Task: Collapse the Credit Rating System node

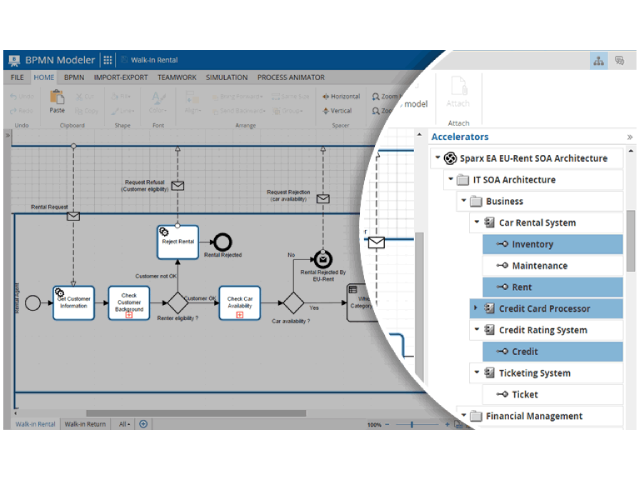Action: (x=477, y=329)
